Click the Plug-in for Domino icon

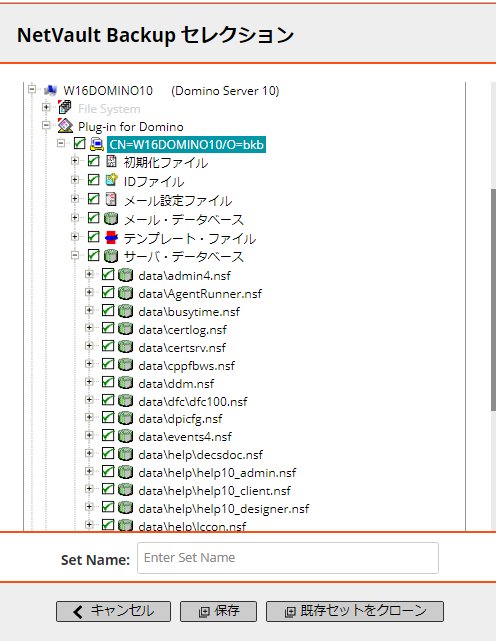pos(65,126)
